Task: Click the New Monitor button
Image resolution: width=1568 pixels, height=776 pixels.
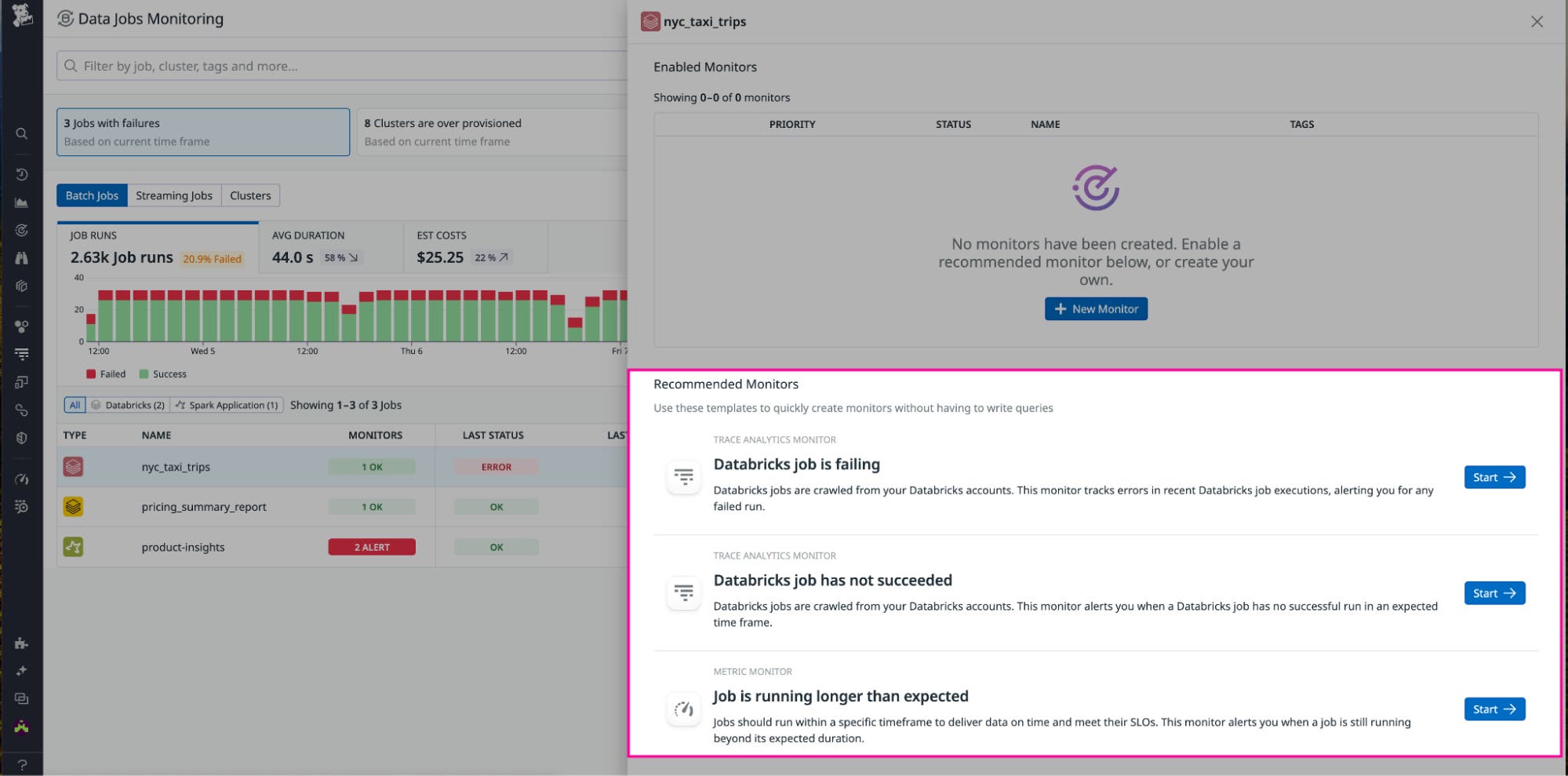Action: (x=1095, y=309)
